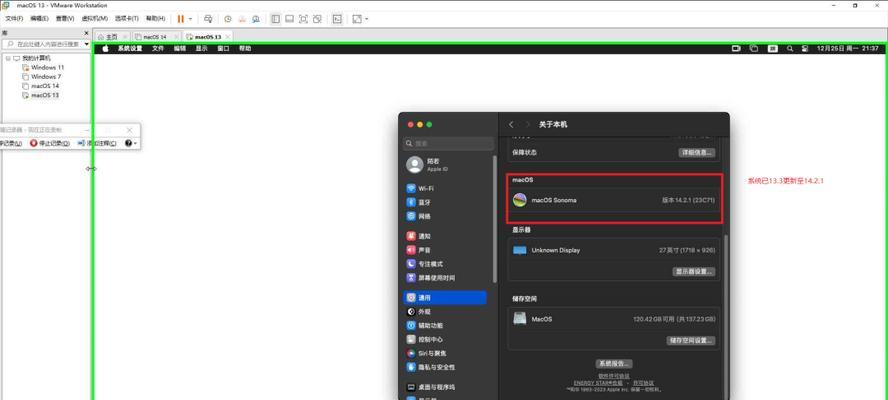This screenshot has width=888, height=400.
Task: Click the 系统报告 button
Action: click(614, 364)
